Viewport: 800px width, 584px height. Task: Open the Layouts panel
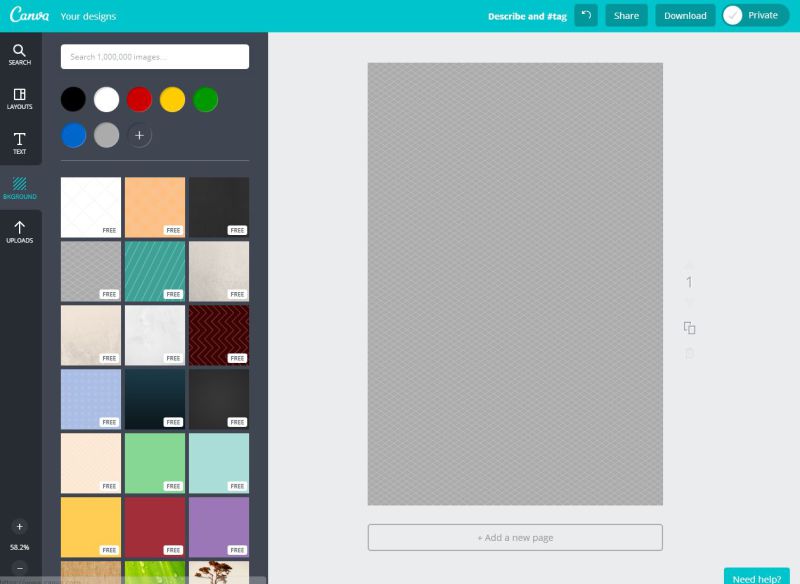pyautogui.click(x=20, y=99)
